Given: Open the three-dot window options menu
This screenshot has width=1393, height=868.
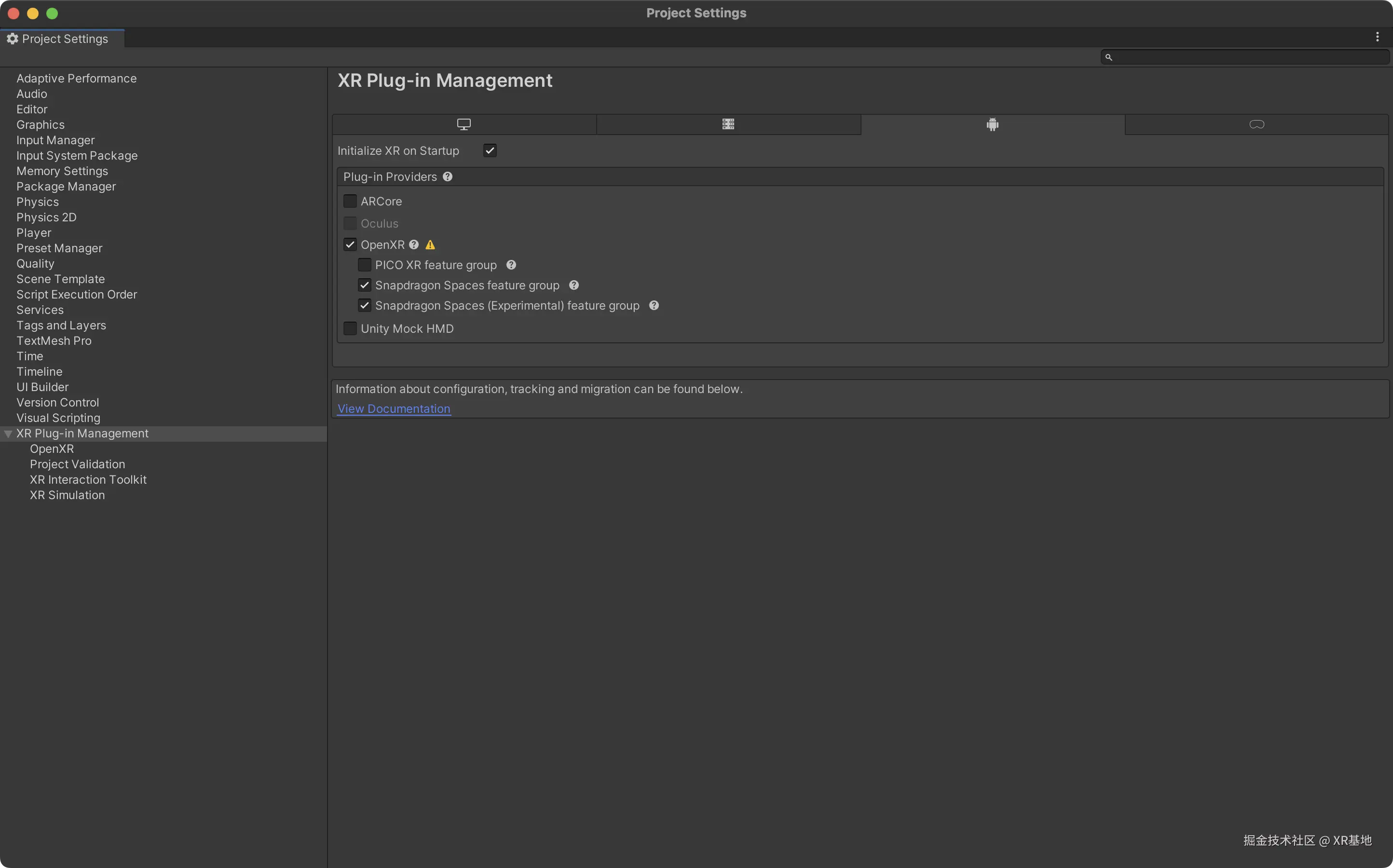Looking at the screenshot, I should click(1377, 37).
